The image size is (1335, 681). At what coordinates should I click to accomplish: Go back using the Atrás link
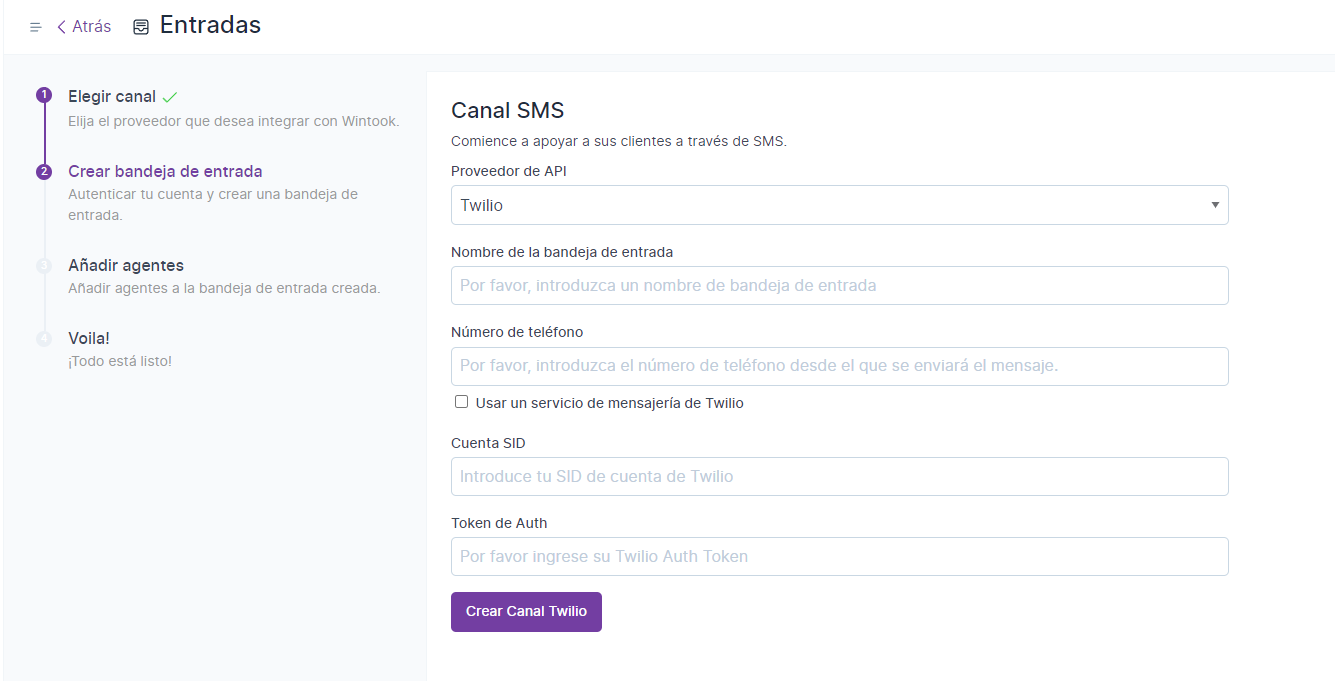[x=84, y=27]
